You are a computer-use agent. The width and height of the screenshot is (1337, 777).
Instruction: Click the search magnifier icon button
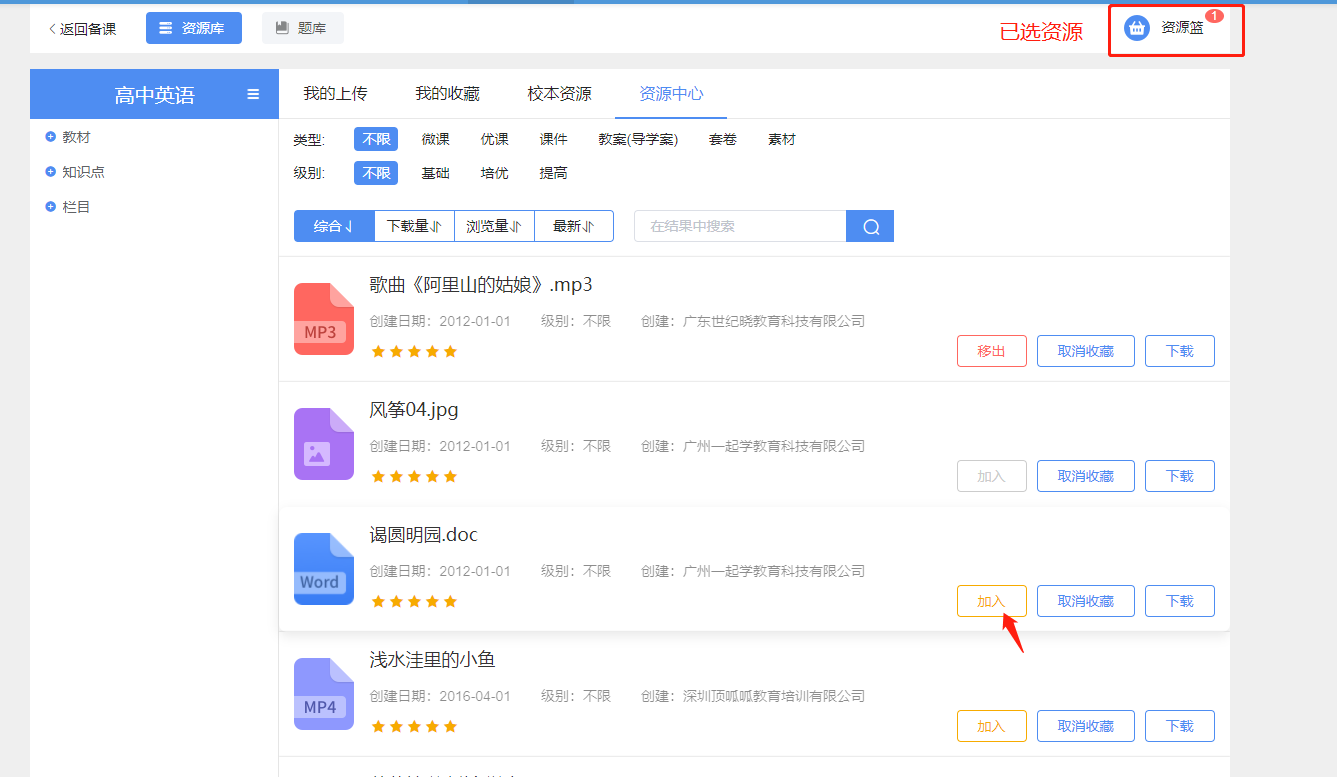click(x=870, y=226)
